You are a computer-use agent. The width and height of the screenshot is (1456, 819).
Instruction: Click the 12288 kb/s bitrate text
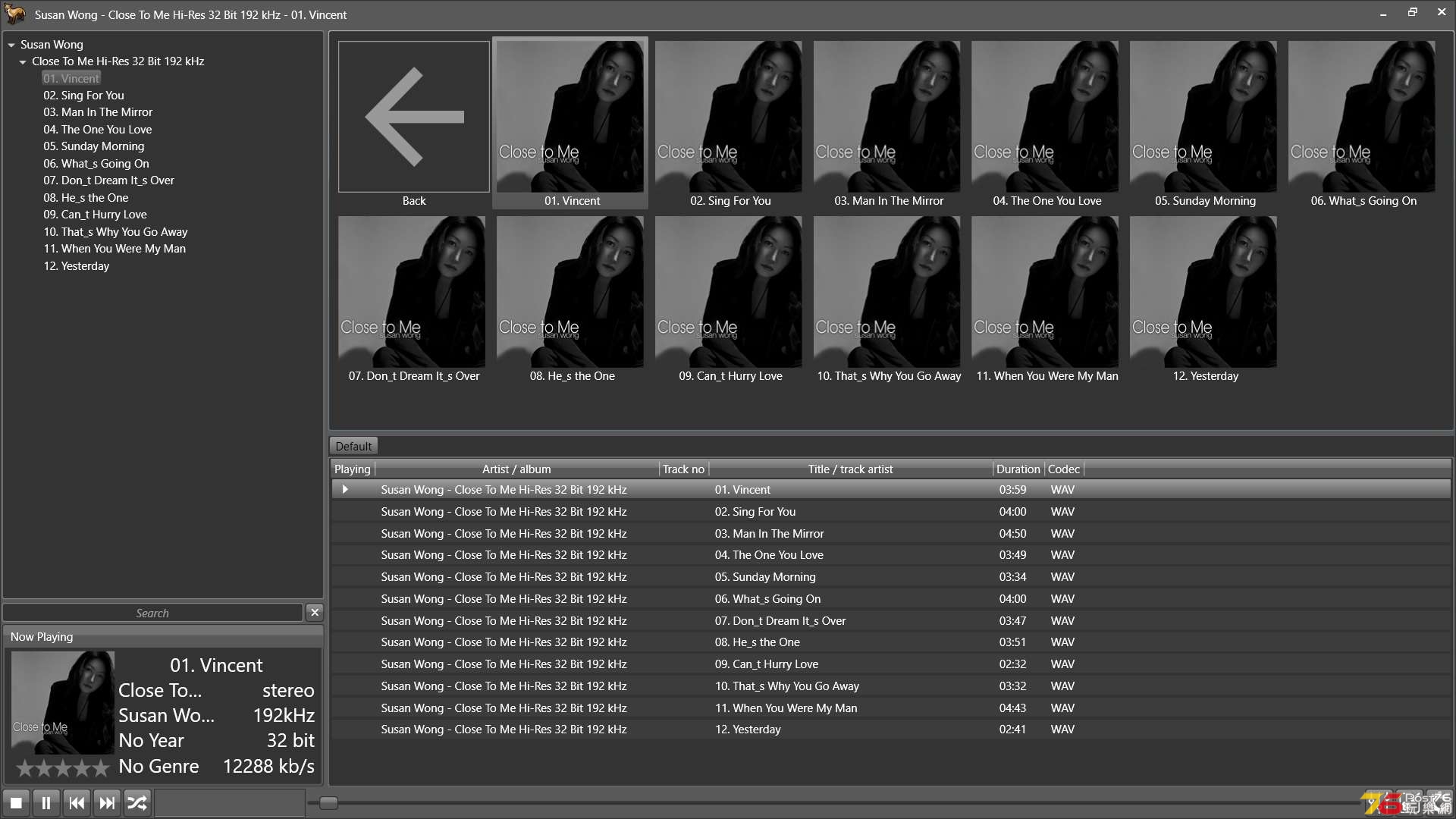point(268,767)
